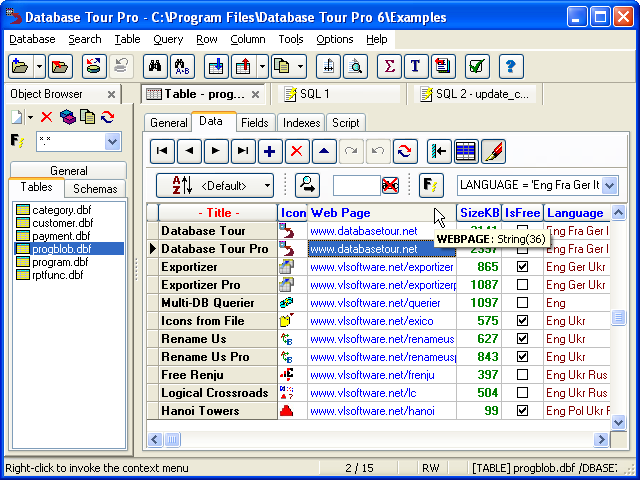Click the blue question mark Help icon
Screen dimensions: 640x480
(511, 66)
